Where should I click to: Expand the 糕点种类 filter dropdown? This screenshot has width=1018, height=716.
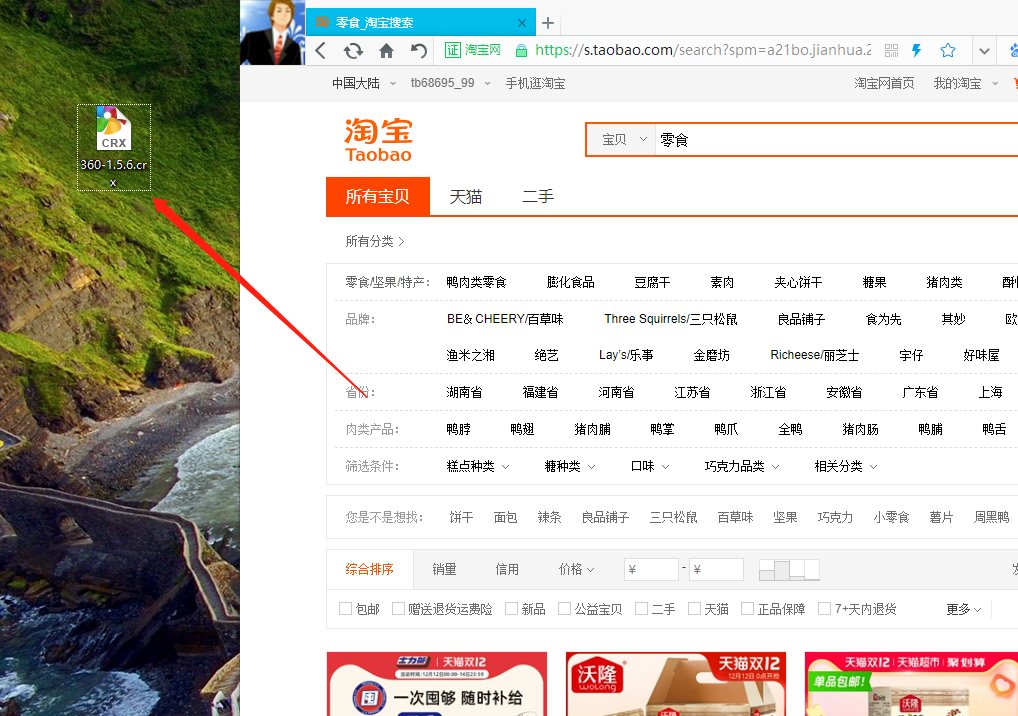(x=478, y=466)
